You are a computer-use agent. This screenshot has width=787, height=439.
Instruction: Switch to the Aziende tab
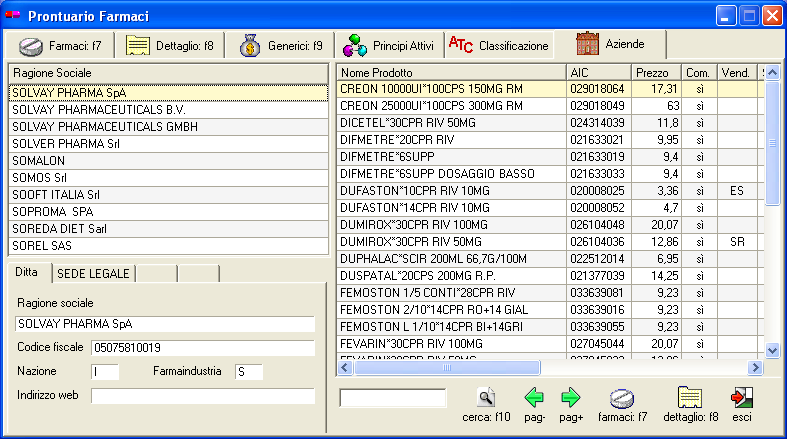click(610, 45)
